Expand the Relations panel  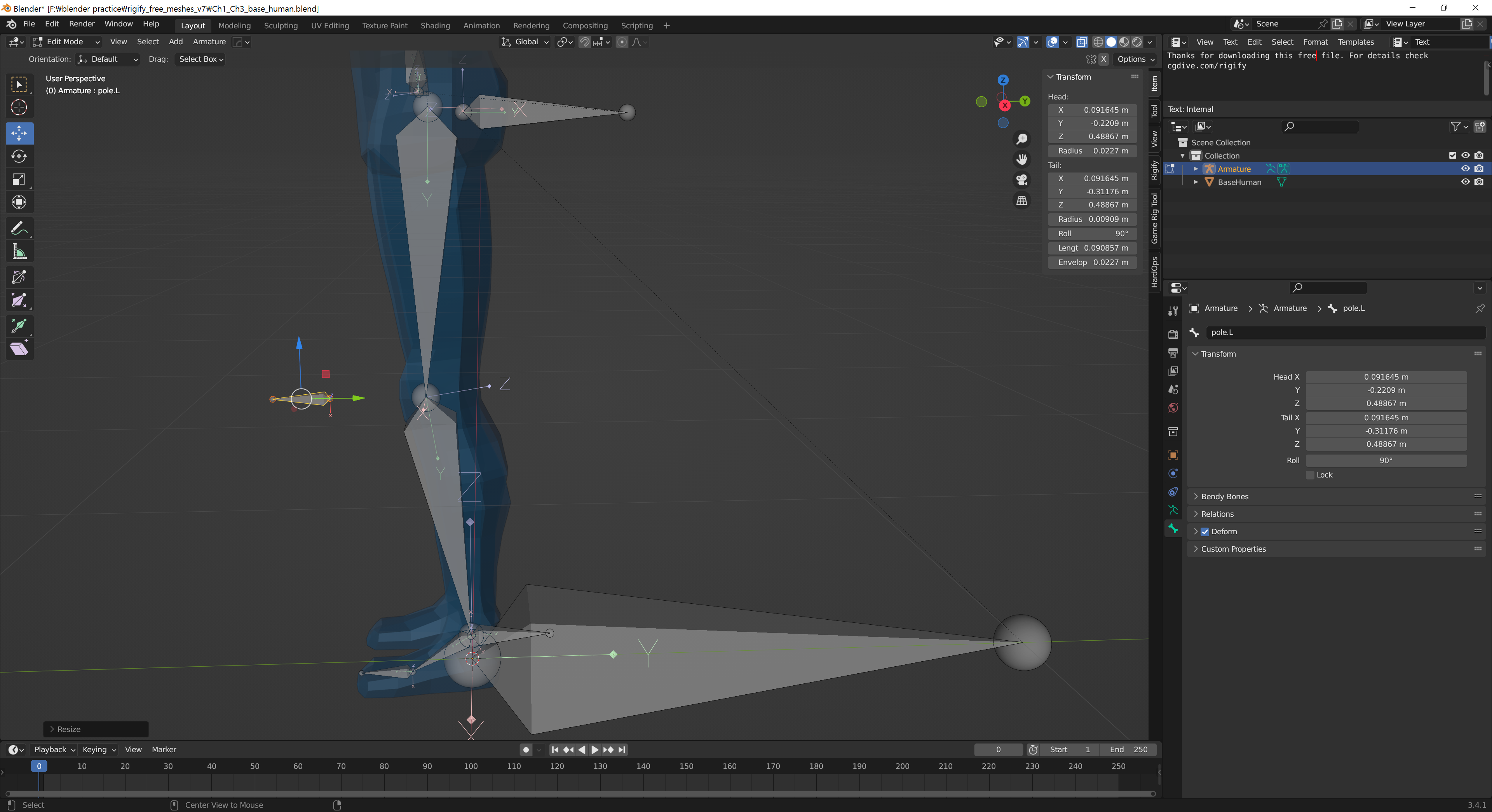point(1217,514)
